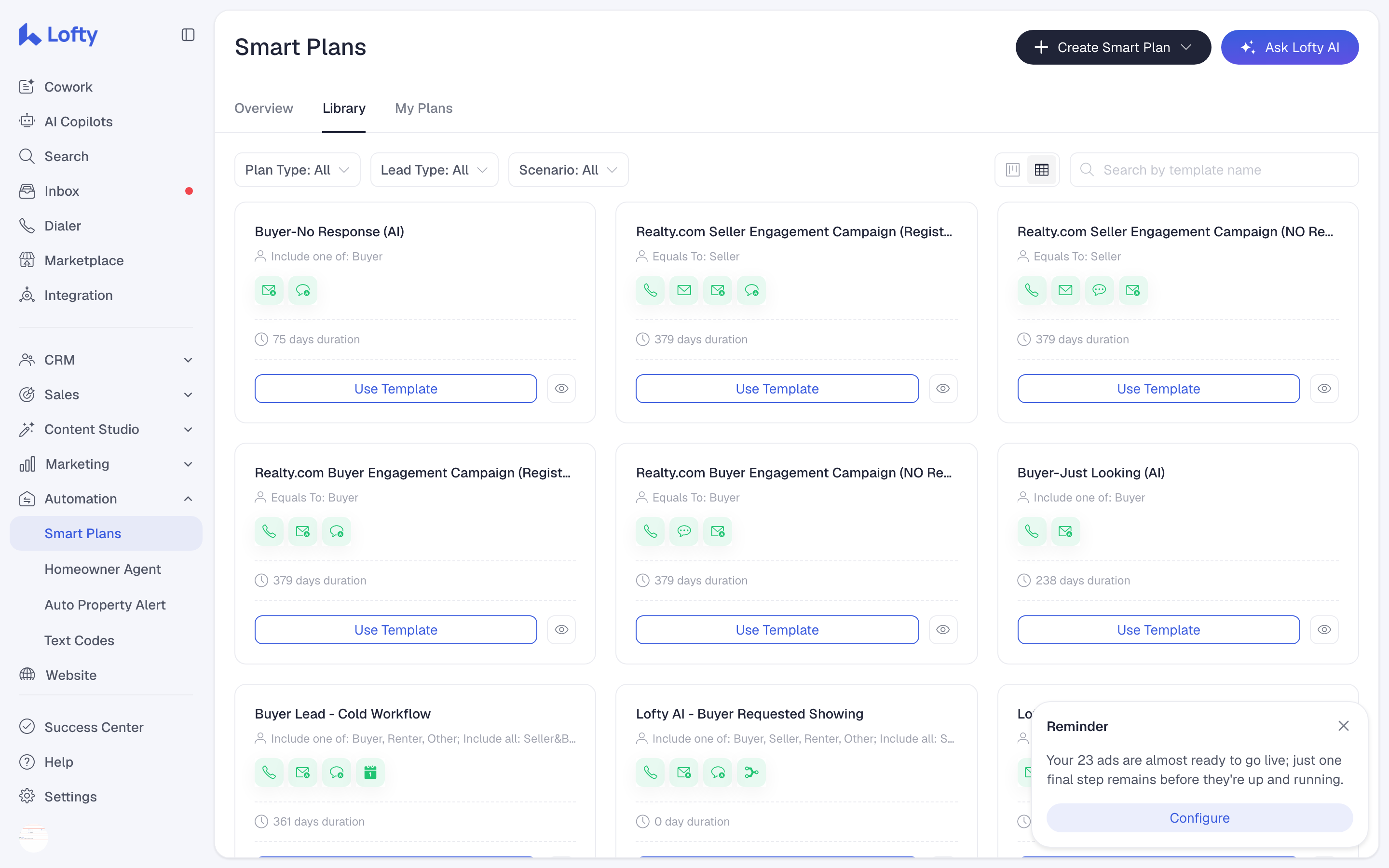This screenshot has width=1389, height=868.
Task: Preview Realty.com Seller Engagement (NO Re...) via eye icon
Action: click(1324, 389)
